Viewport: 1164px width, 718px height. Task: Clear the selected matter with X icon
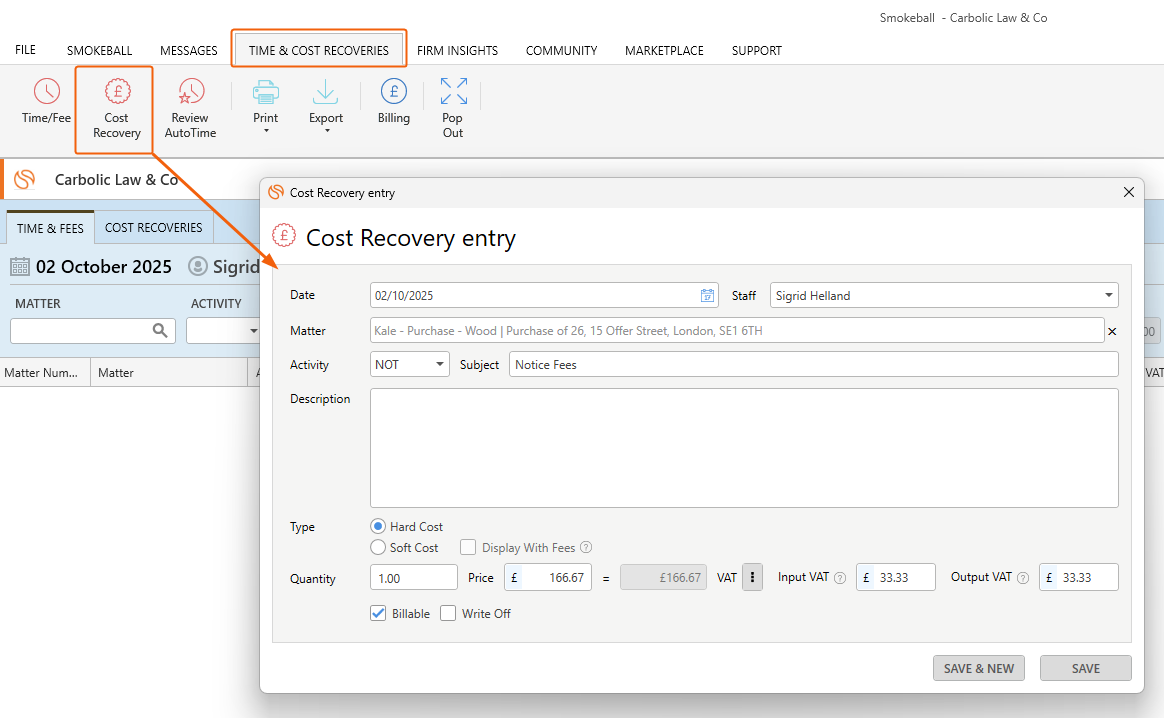[1112, 331]
